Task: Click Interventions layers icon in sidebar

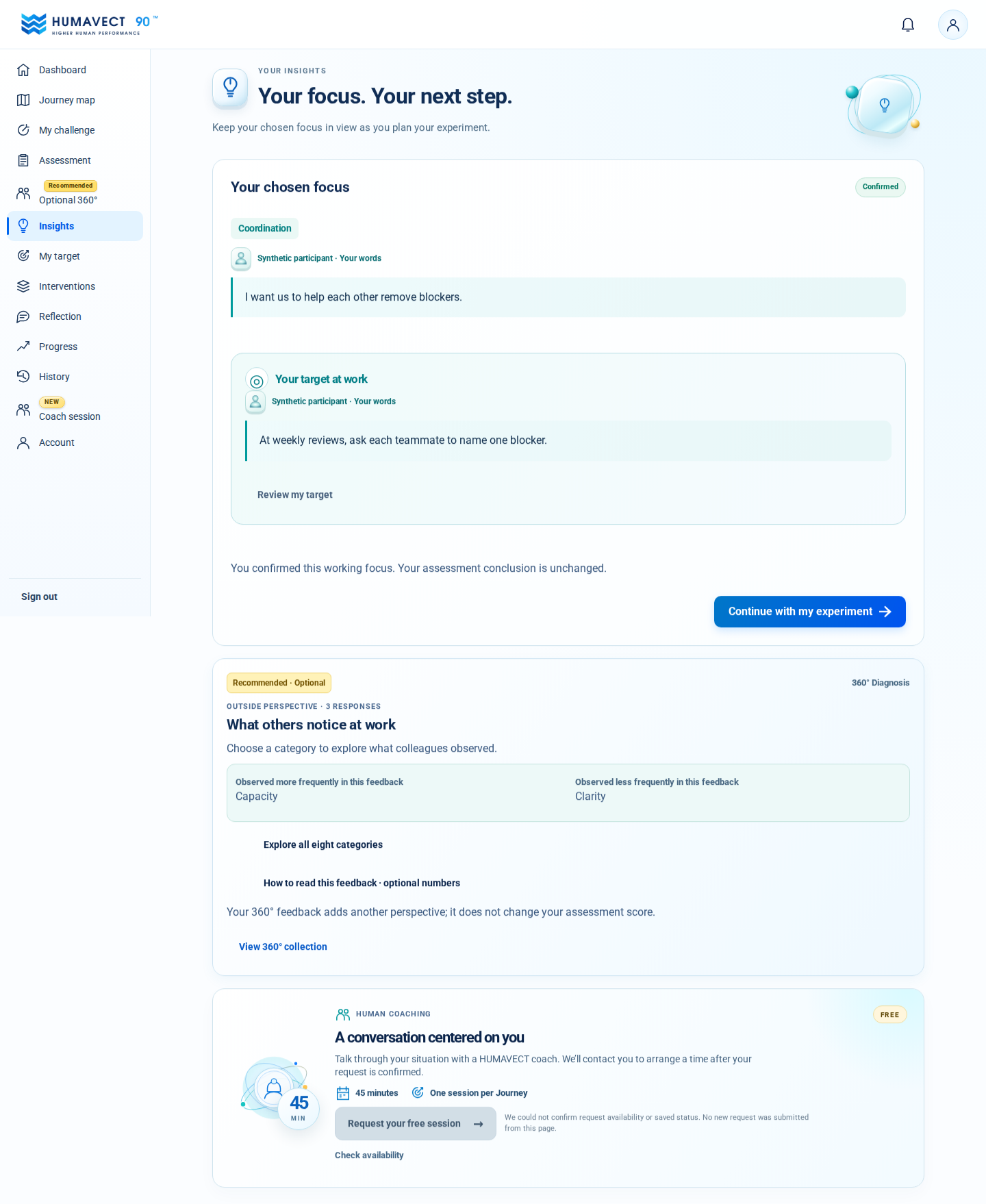Action: tap(23, 286)
